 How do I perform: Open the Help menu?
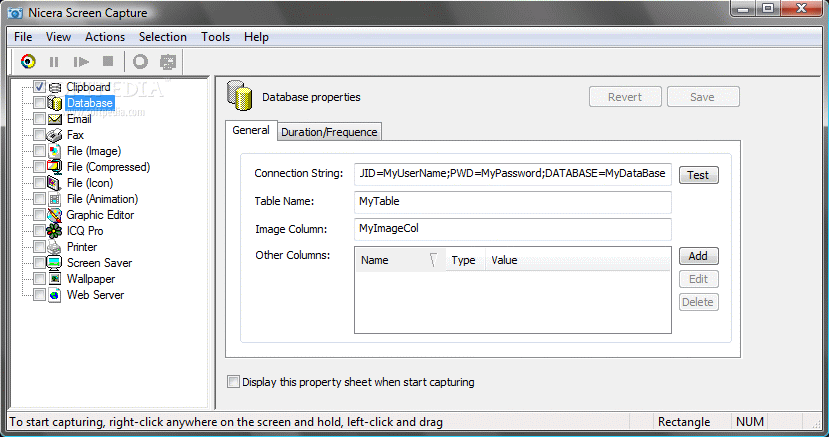[x=256, y=37]
